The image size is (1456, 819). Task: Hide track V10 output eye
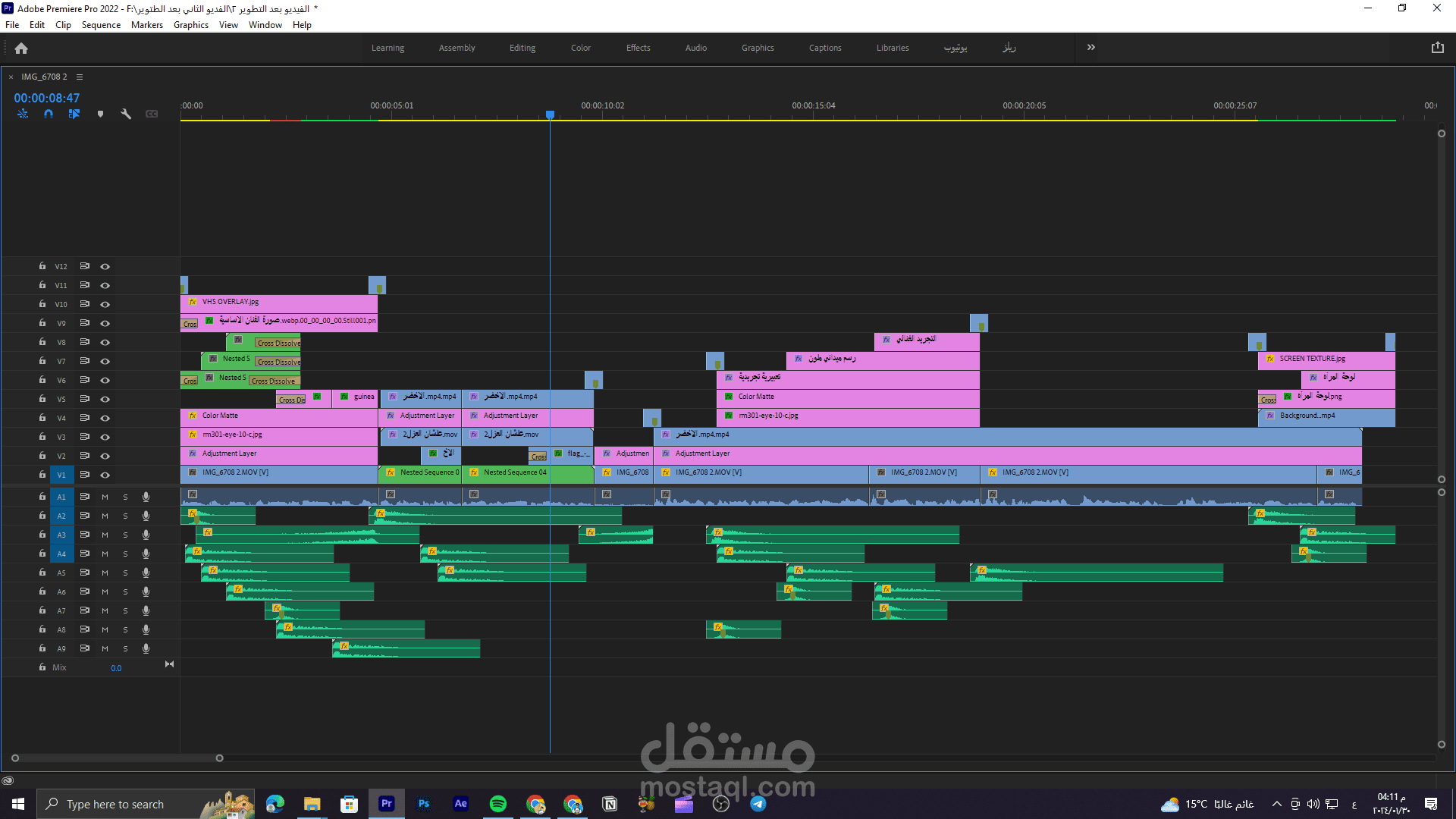[x=105, y=304]
